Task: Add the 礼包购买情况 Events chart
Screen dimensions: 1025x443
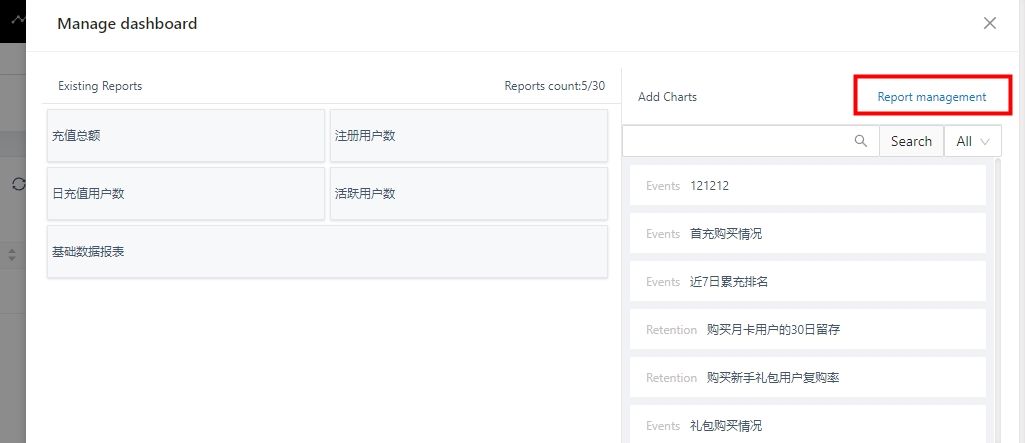Action: [x=807, y=425]
